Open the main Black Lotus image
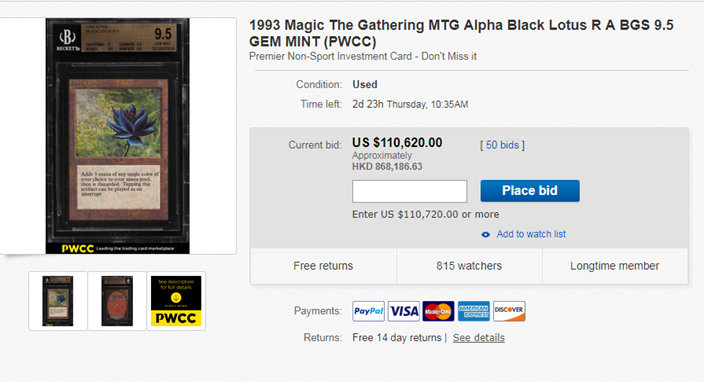704x382 pixels. (x=118, y=136)
